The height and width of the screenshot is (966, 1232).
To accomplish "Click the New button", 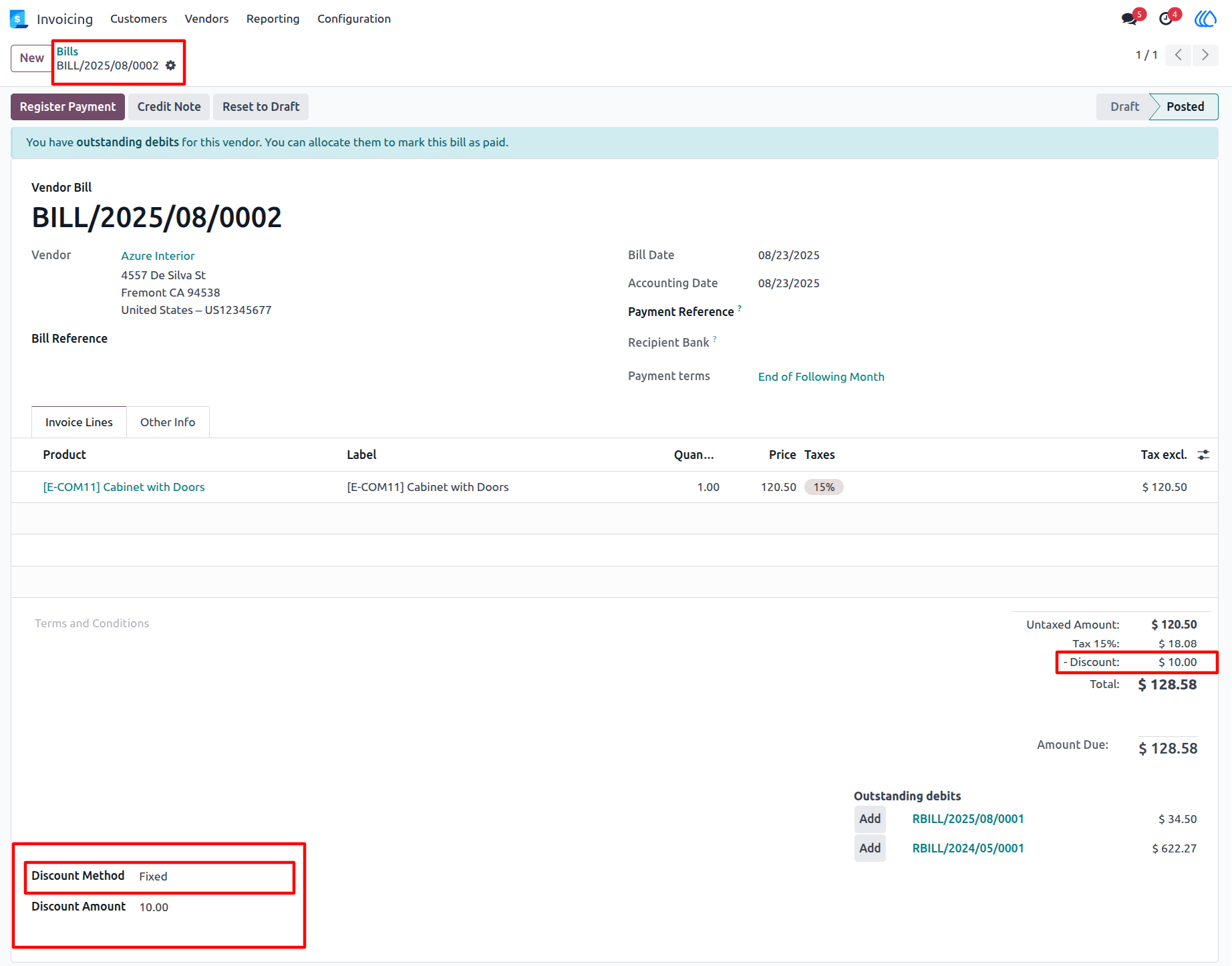I will pyautogui.click(x=31, y=58).
